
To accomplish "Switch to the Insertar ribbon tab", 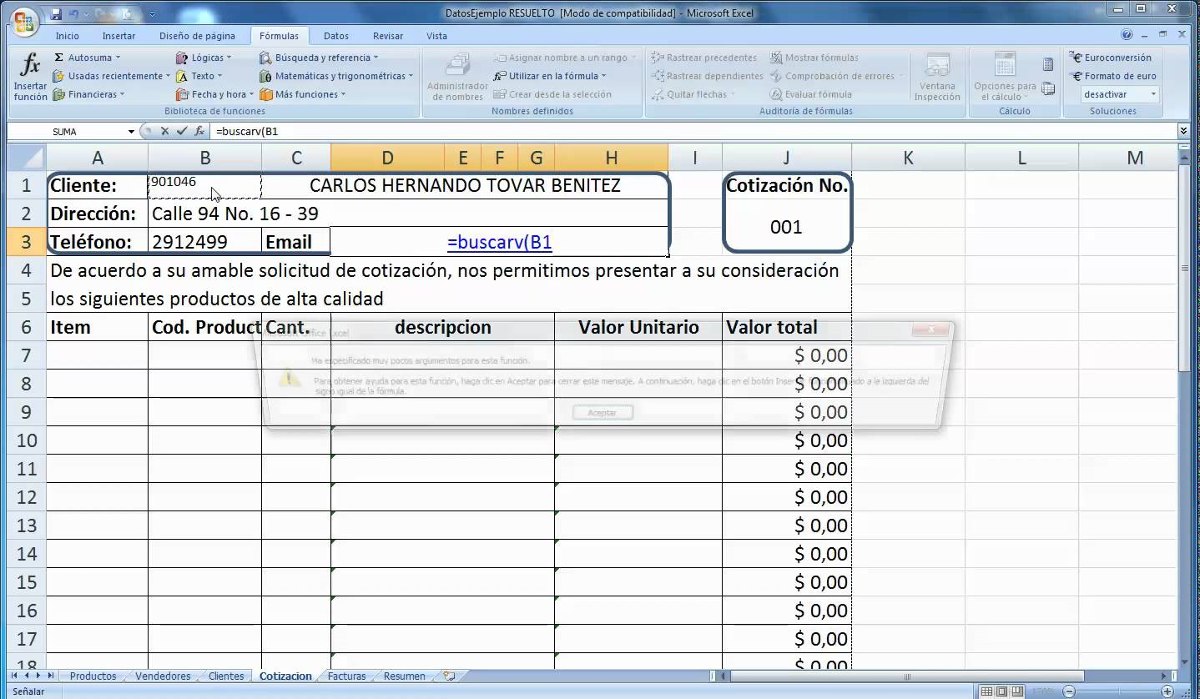I will tap(119, 35).
